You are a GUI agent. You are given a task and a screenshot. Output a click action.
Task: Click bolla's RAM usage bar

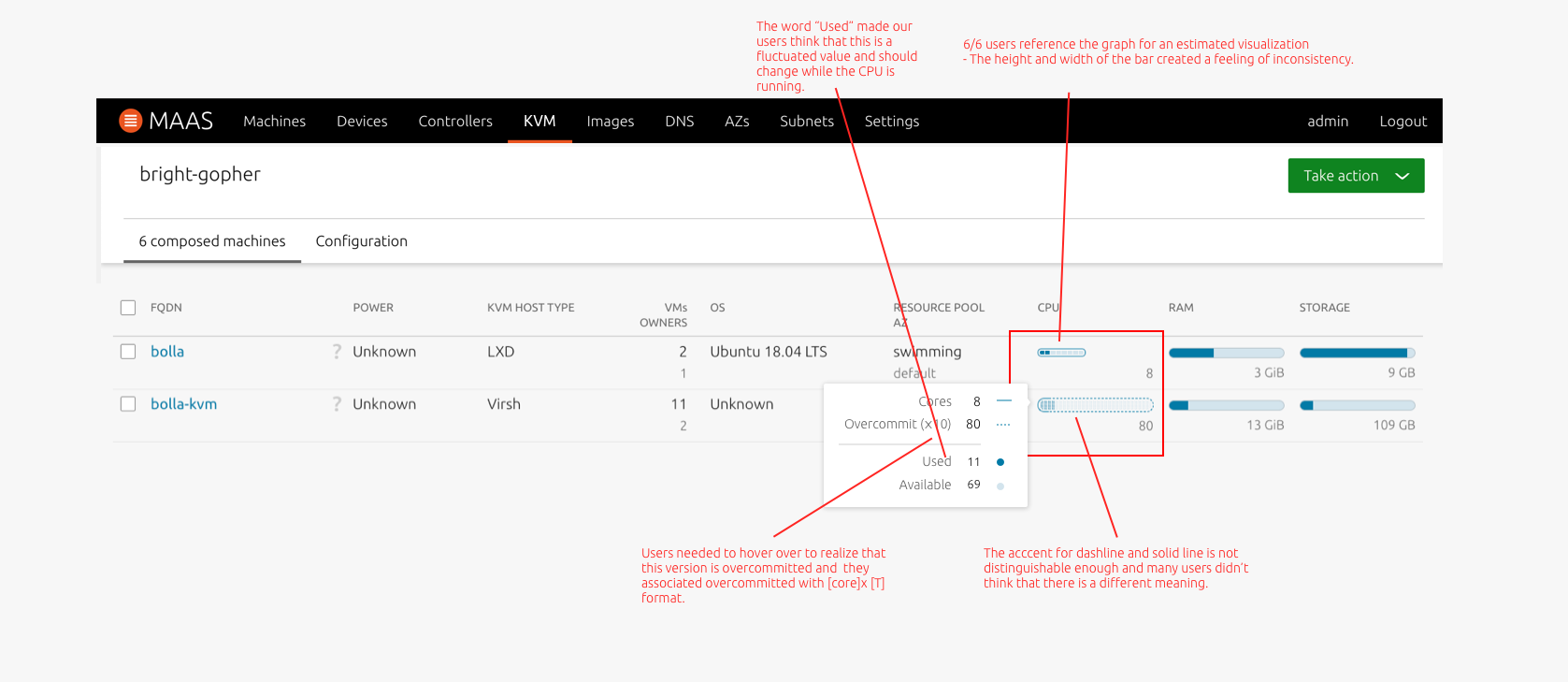point(1227,353)
